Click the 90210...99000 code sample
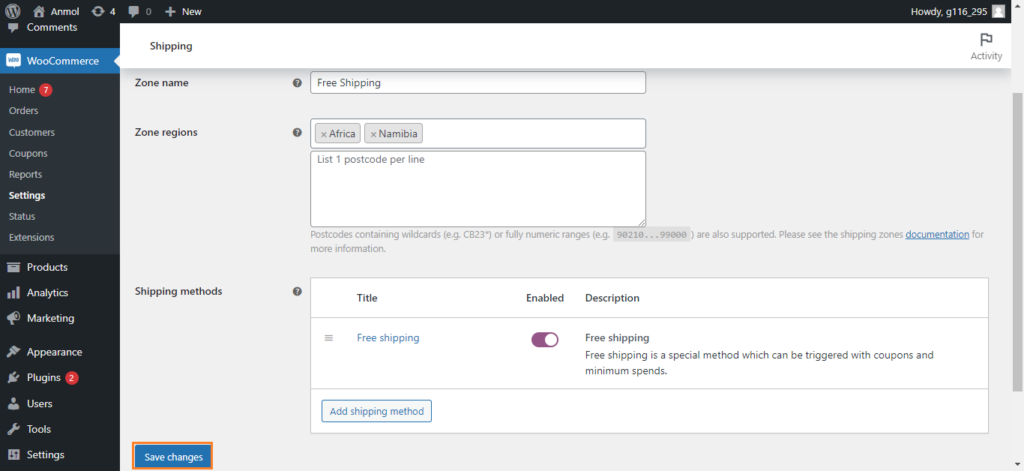1024x471 pixels. (652, 235)
